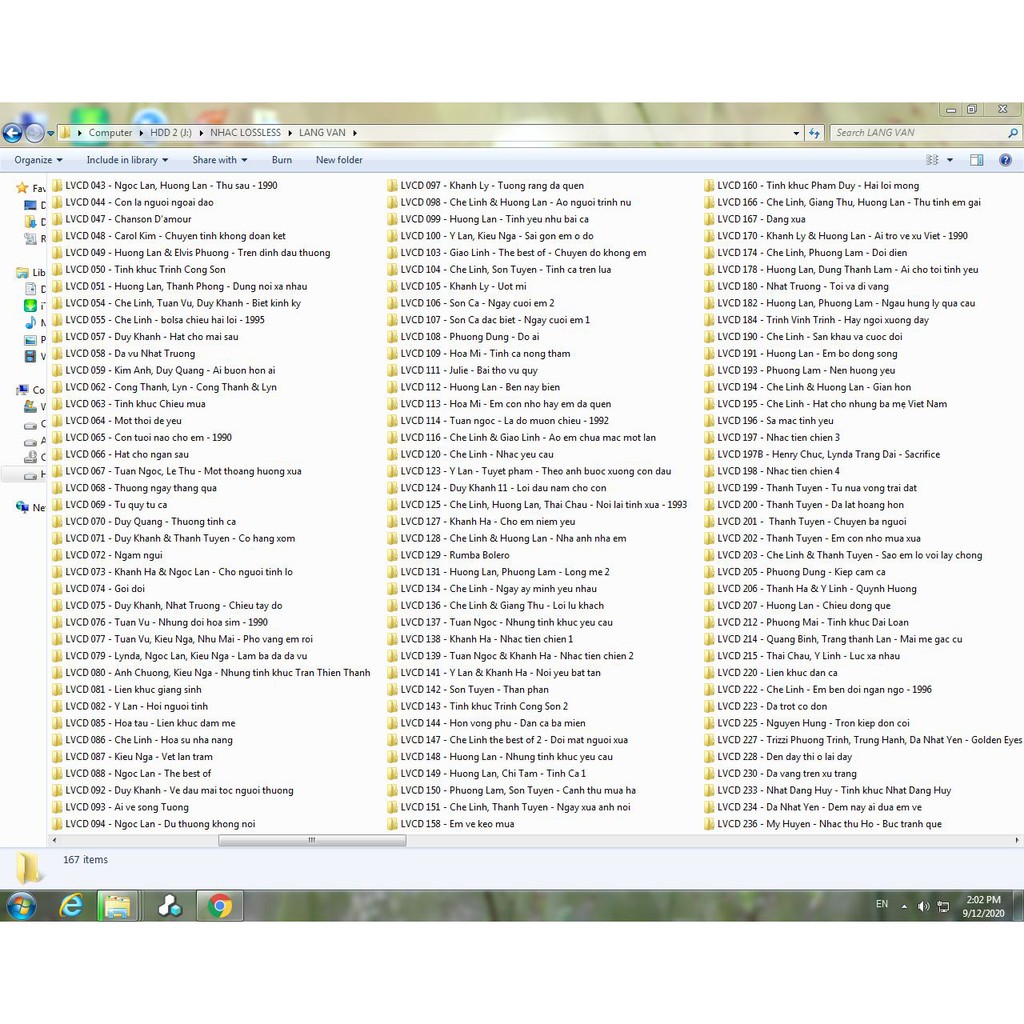Open the view options dropdown arrow

pos(950,160)
